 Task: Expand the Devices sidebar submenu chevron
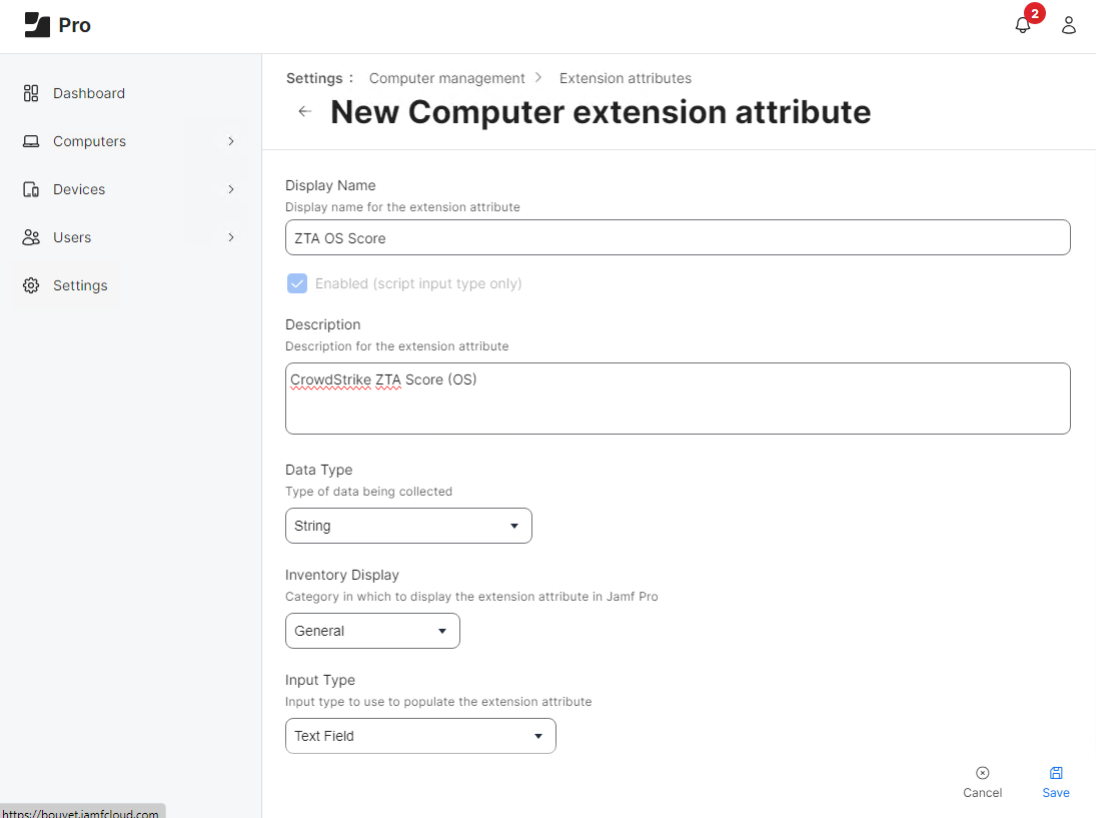231,189
